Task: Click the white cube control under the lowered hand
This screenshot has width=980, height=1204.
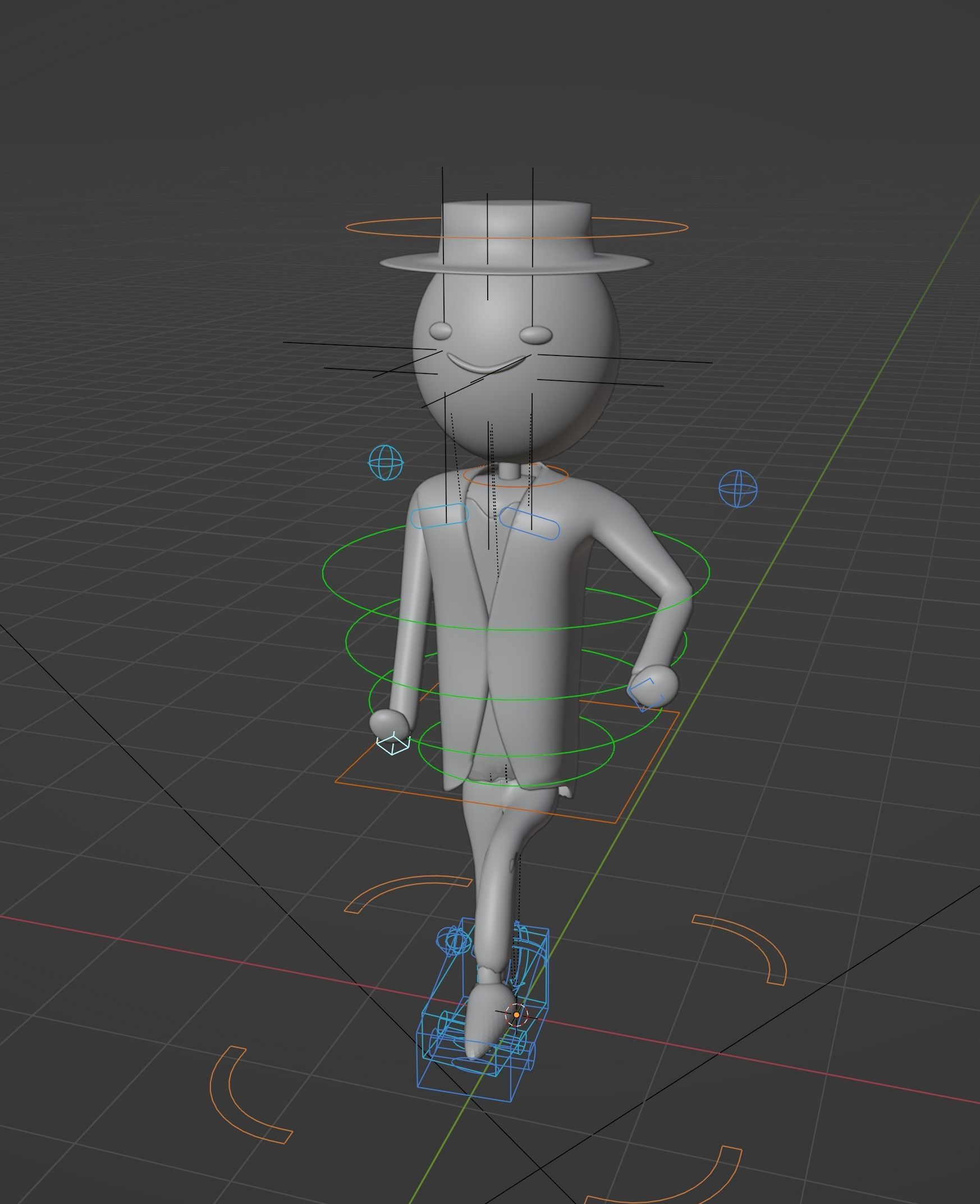Action: click(x=393, y=743)
